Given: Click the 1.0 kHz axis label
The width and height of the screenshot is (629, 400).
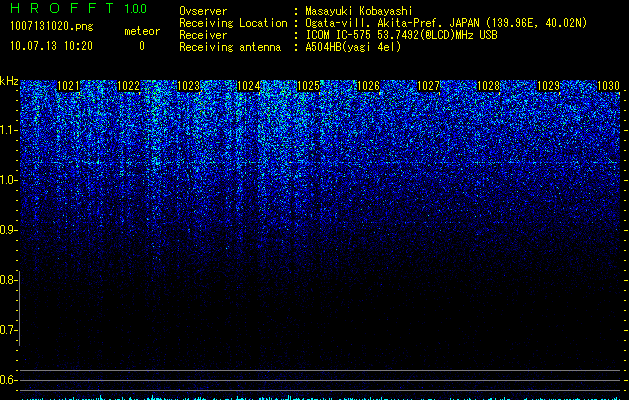Looking at the screenshot, I should pos(9,180).
